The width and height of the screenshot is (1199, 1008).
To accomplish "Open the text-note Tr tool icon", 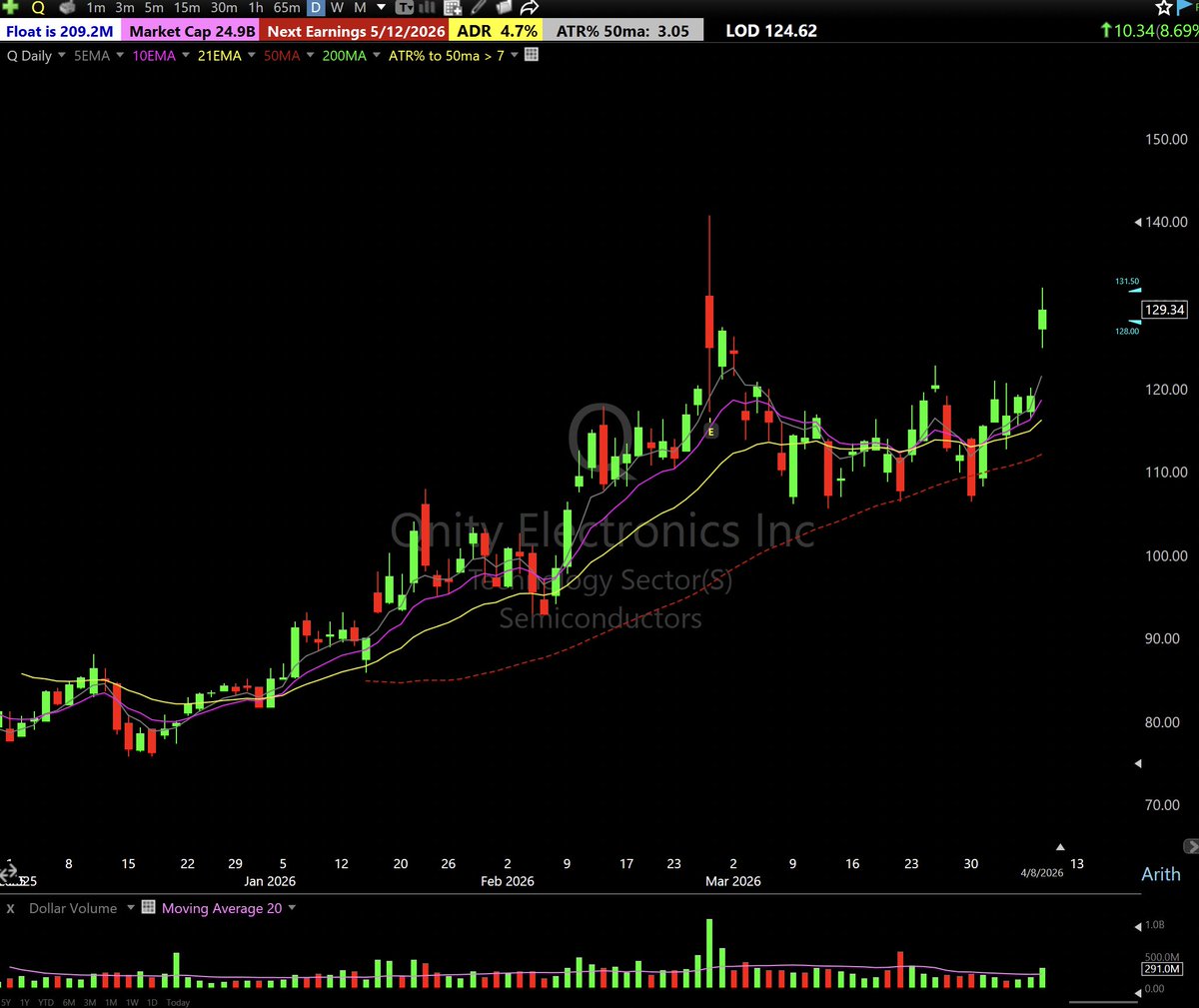I will coord(405,7).
